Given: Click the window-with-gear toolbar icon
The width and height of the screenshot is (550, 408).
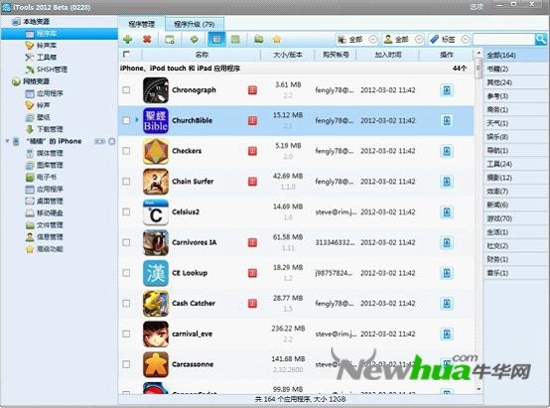Looking at the screenshot, I should click(x=170, y=40).
